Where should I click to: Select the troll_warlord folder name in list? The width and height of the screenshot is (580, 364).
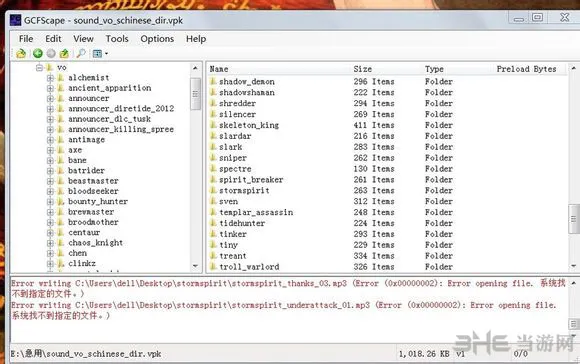(249, 267)
